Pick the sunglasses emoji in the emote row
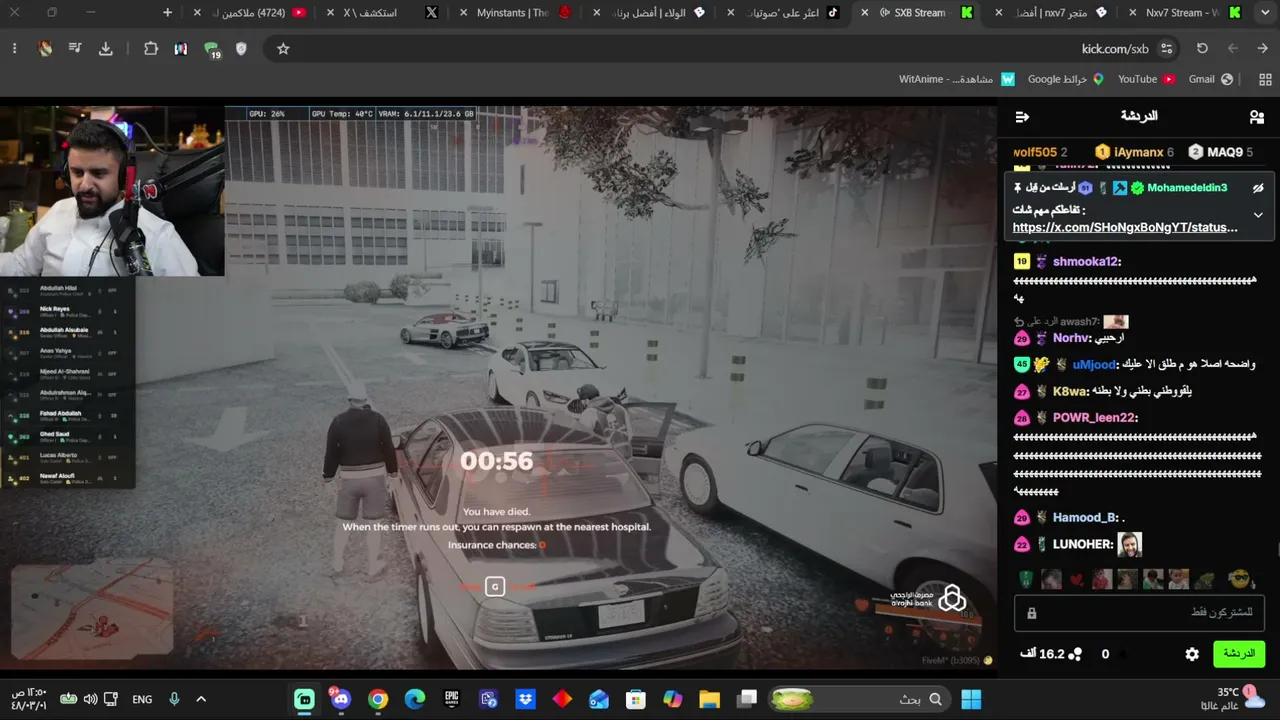 tap(1240, 579)
